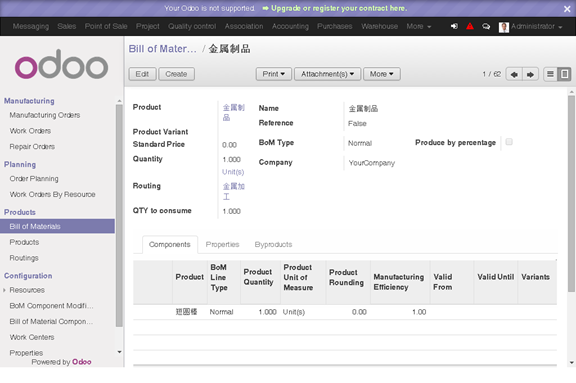Expand the More menu in top navigation
The height and width of the screenshot is (383, 576).
(x=418, y=26)
